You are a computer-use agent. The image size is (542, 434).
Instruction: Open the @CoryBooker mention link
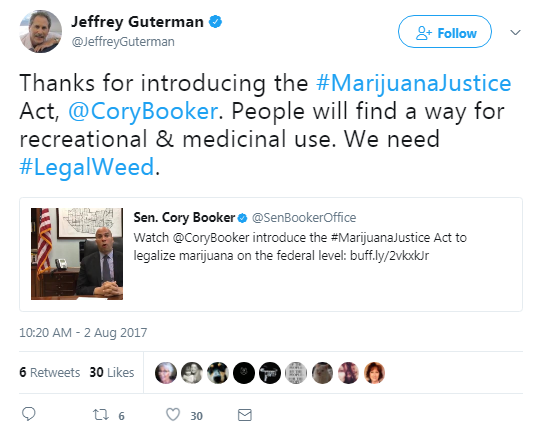(143, 111)
